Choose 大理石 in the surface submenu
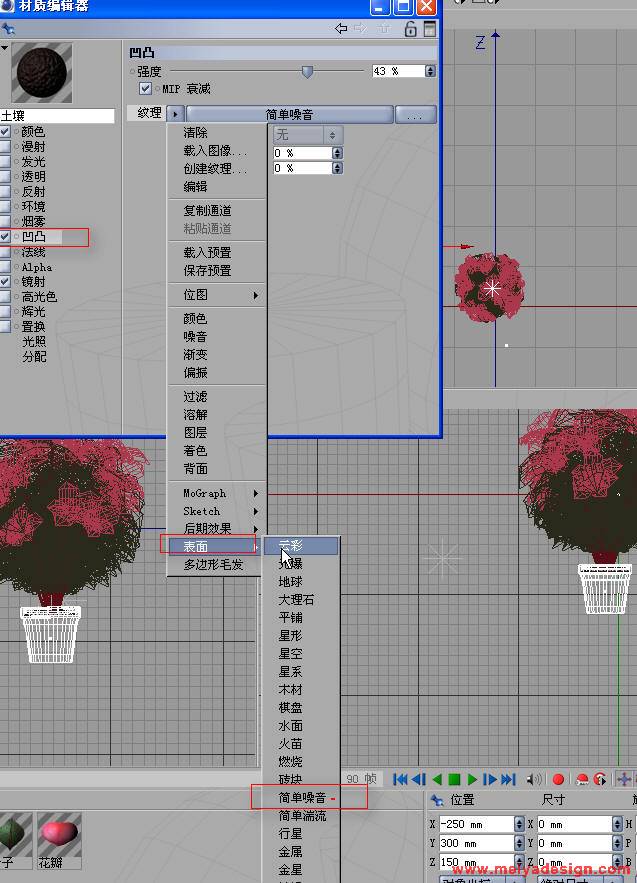Screen dimensions: 637x883 point(296,599)
